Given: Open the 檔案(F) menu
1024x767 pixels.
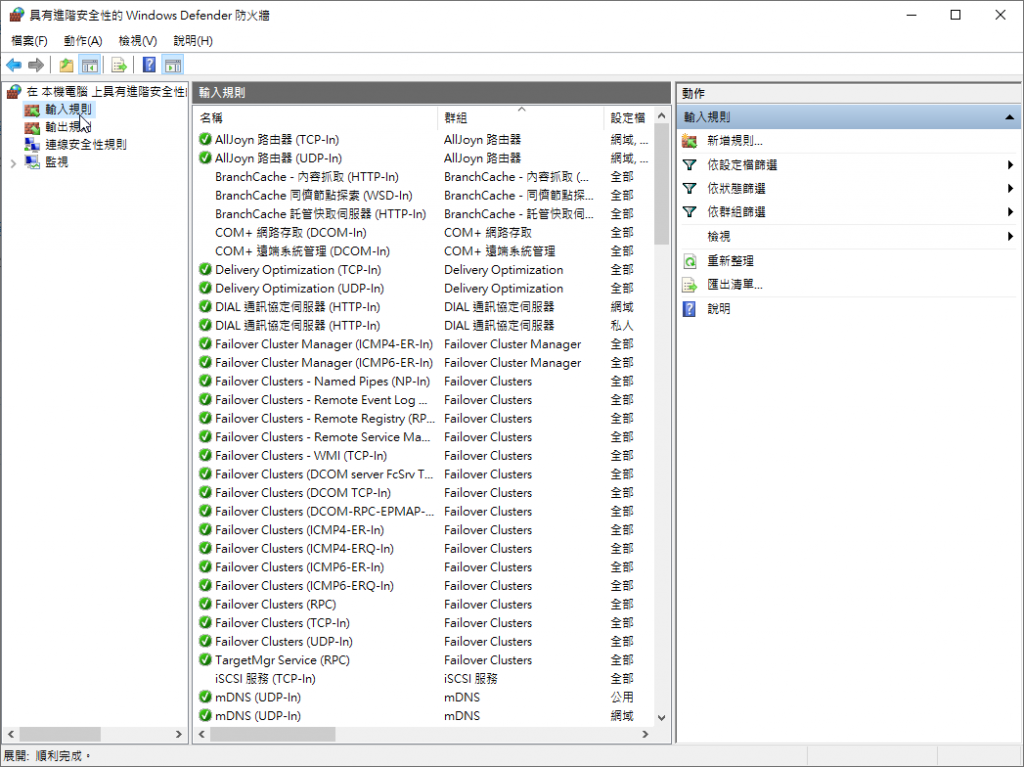Looking at the screenshot, I should (x=29, y=41).
